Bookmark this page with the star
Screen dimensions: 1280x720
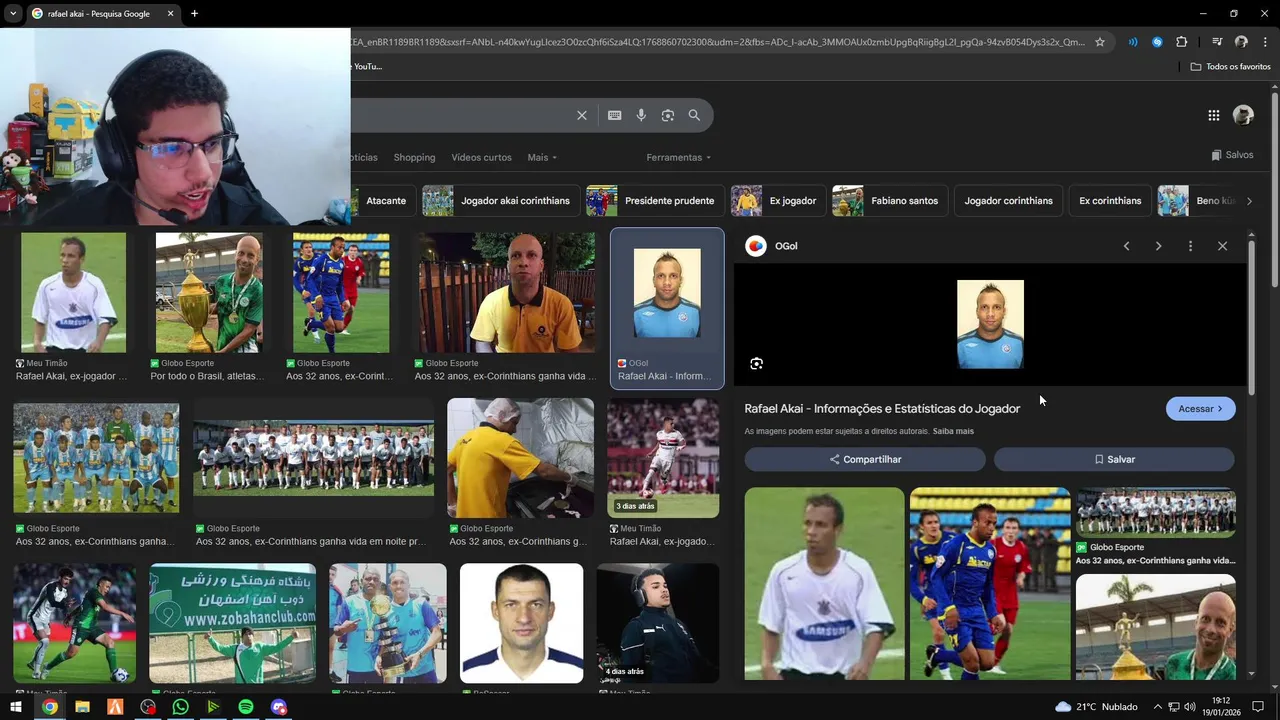[1100, 42]
